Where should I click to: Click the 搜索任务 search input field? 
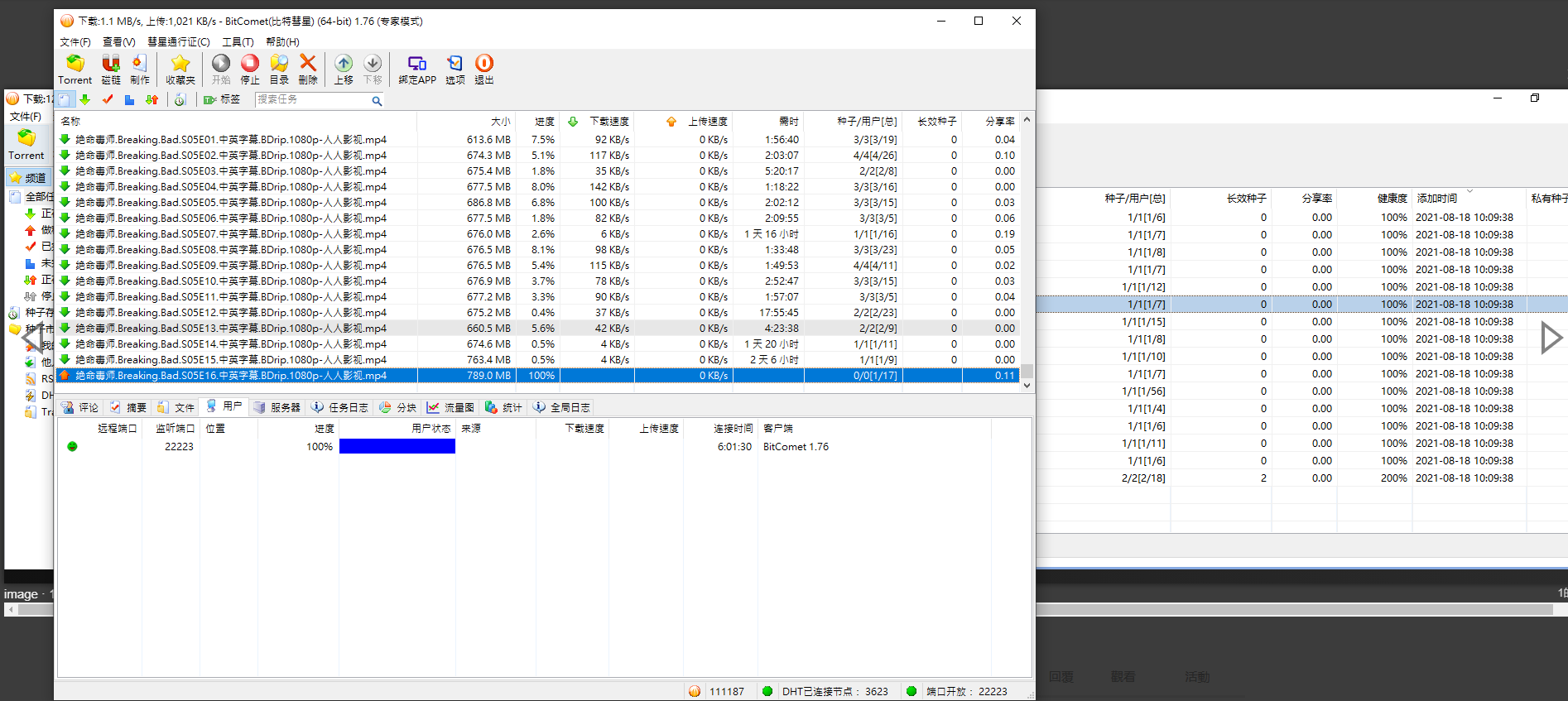[313, 100]
